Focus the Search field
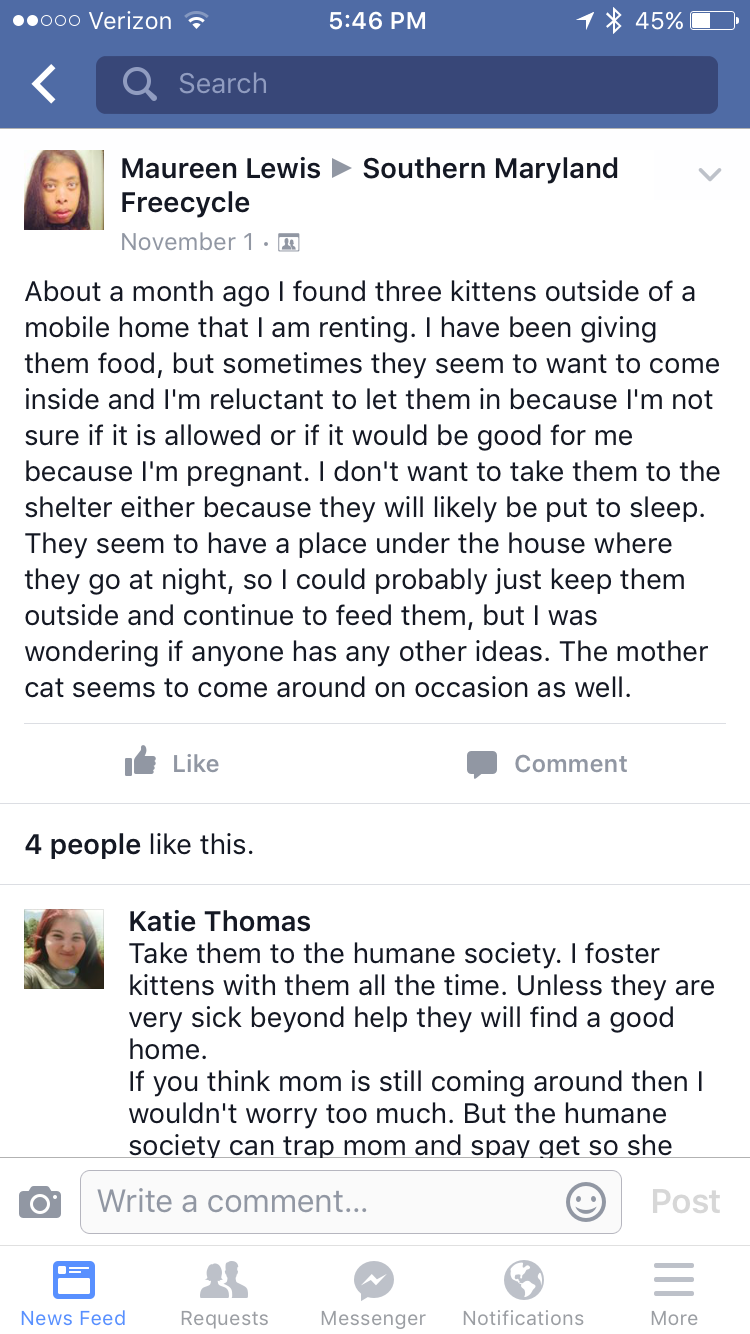 (x=407, y=85)
